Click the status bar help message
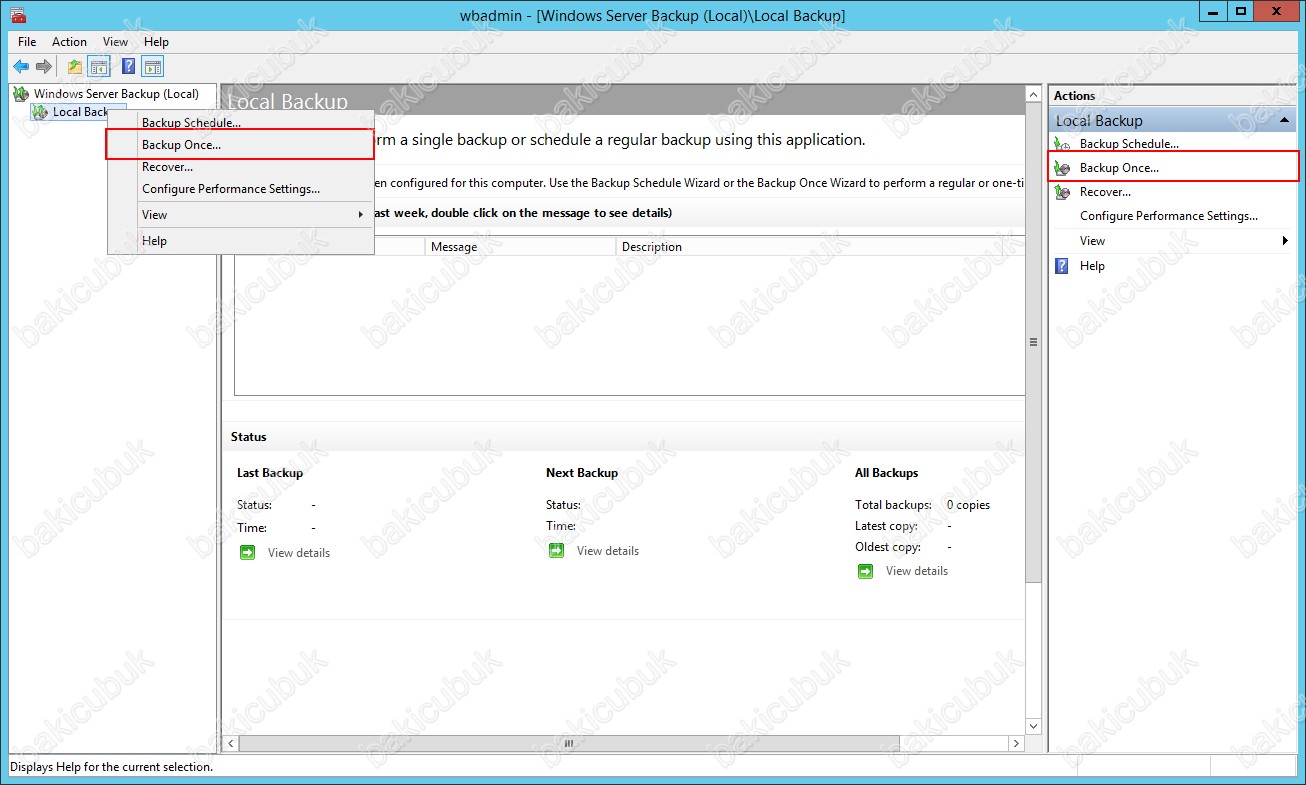Screen dimensions: 1306x785 [112, 767]
